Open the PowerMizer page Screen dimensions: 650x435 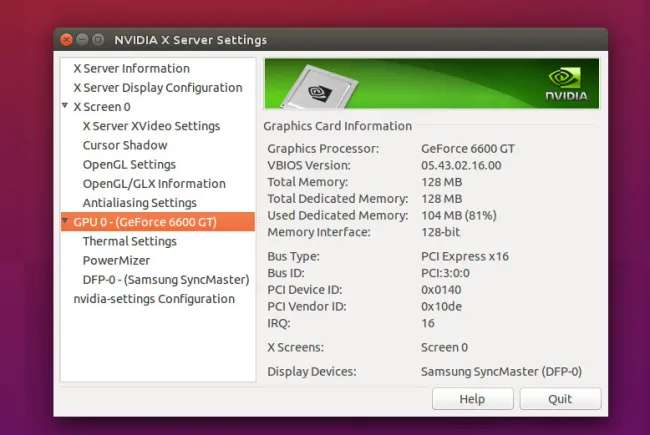[x=116, y=260]
